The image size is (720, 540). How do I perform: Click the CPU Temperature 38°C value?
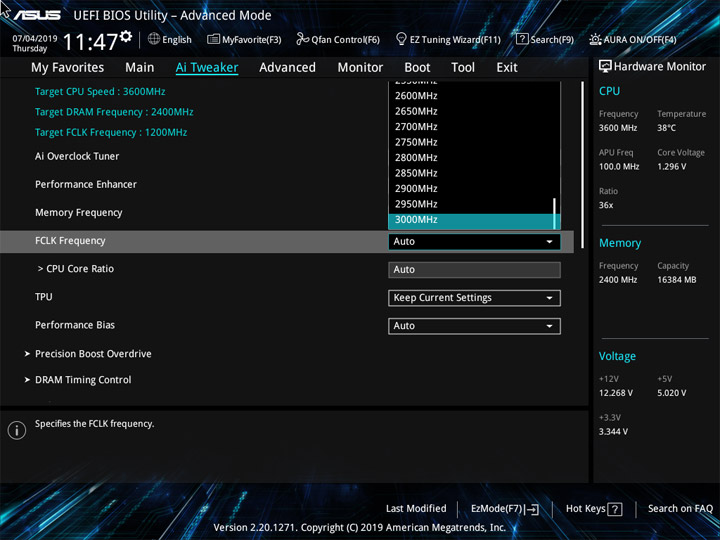coord(666,128)
